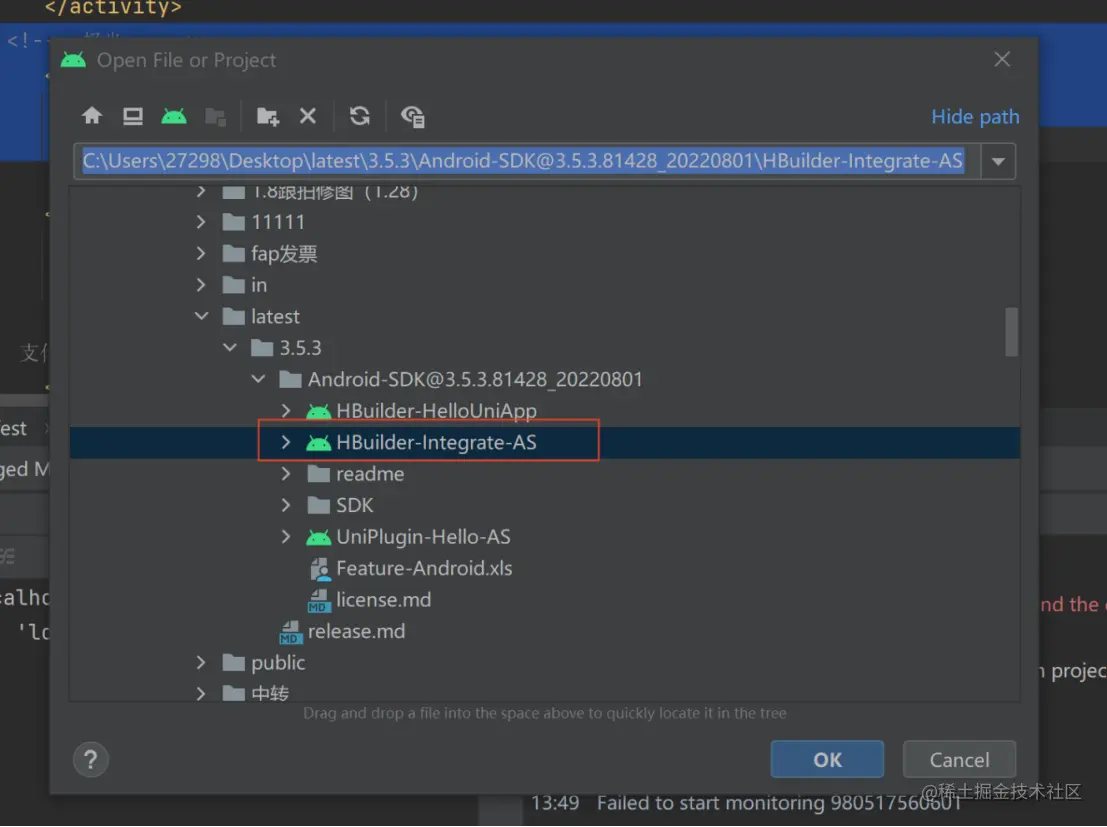
Task: Close the Open File or Project dialog
Action: point(1002,59)
